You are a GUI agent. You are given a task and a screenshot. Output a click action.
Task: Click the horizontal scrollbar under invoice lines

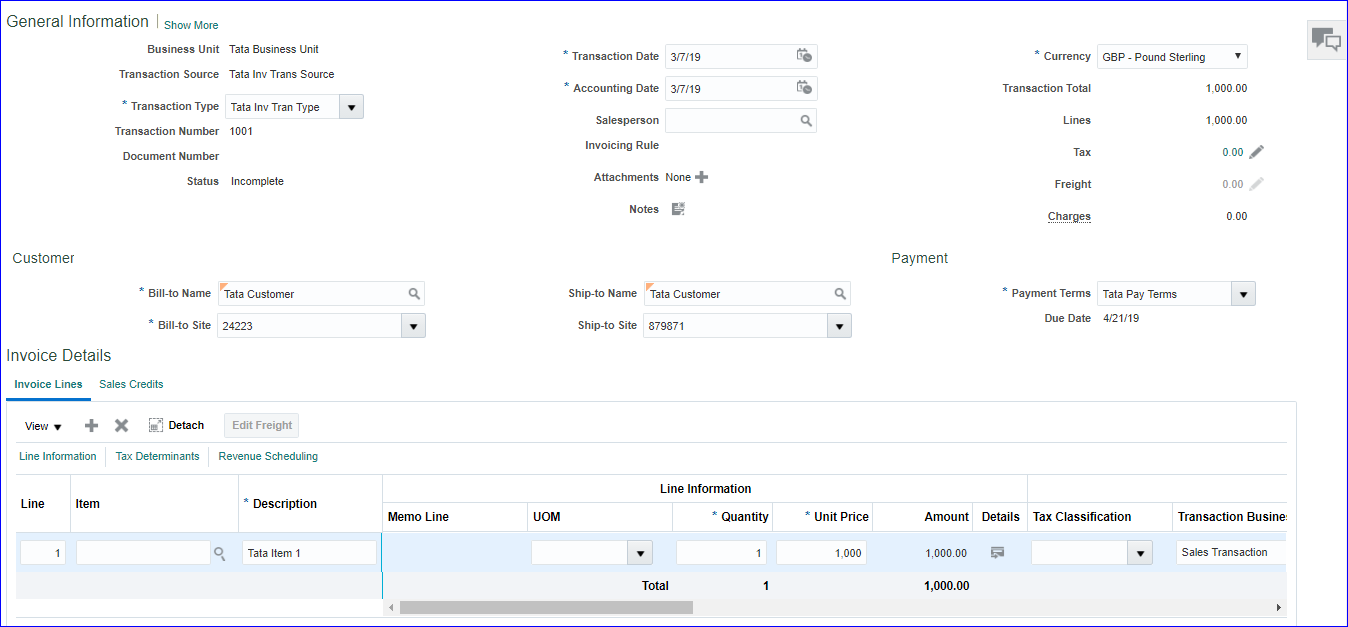tap(545, 607)
